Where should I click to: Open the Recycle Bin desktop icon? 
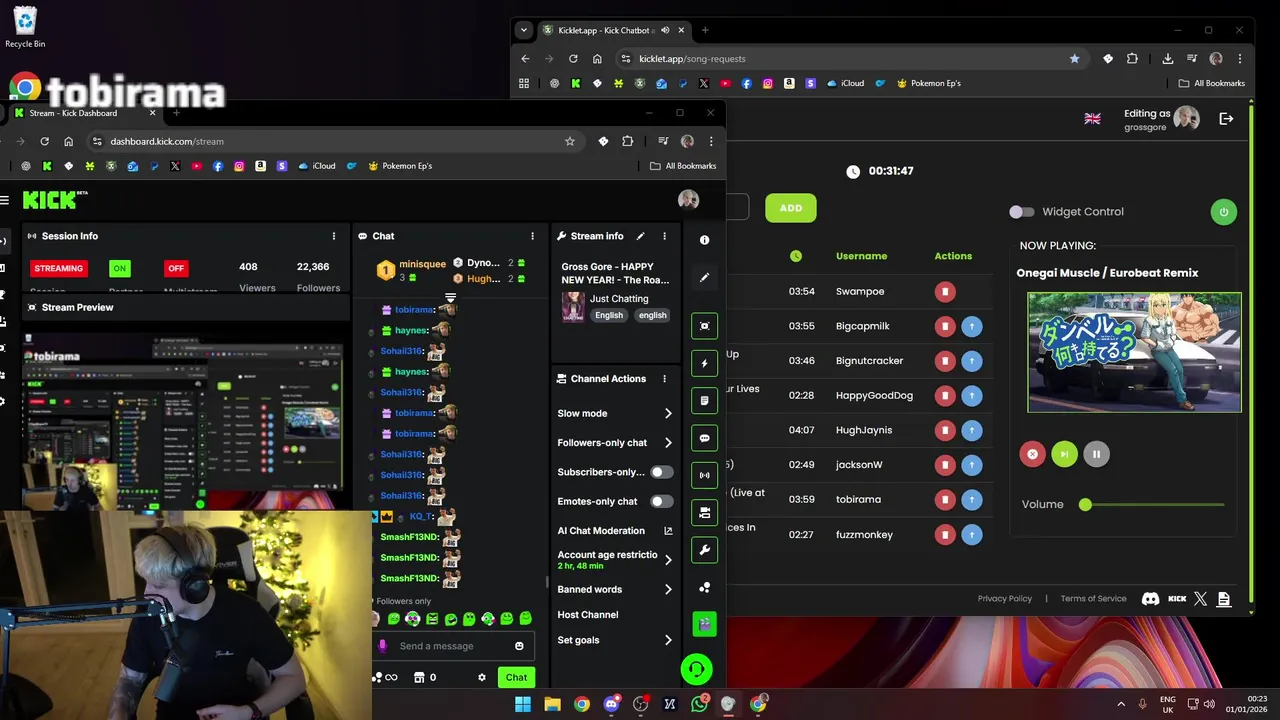(25, 27)
